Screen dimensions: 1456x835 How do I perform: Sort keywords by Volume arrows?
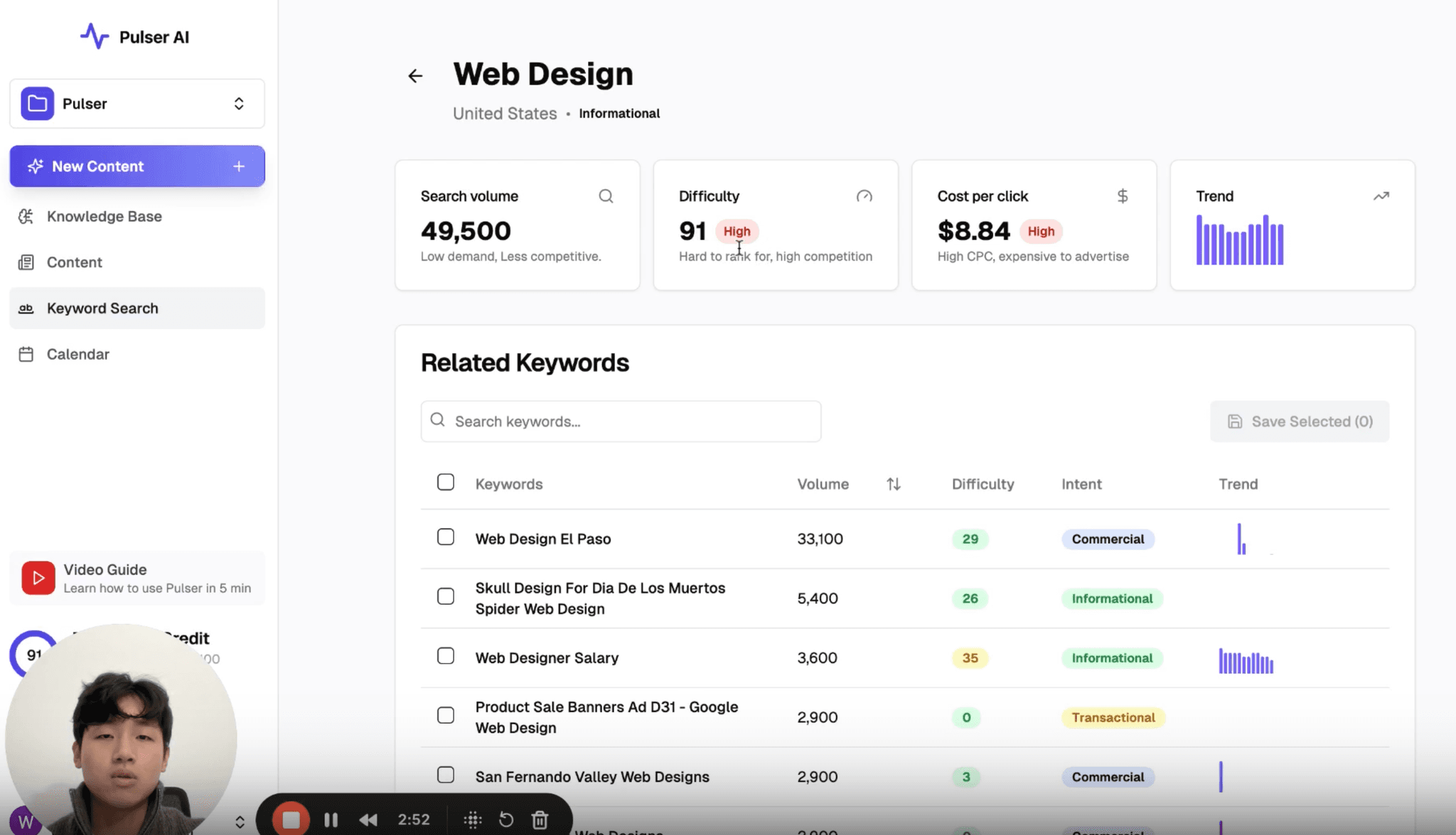tap(894, 484)
